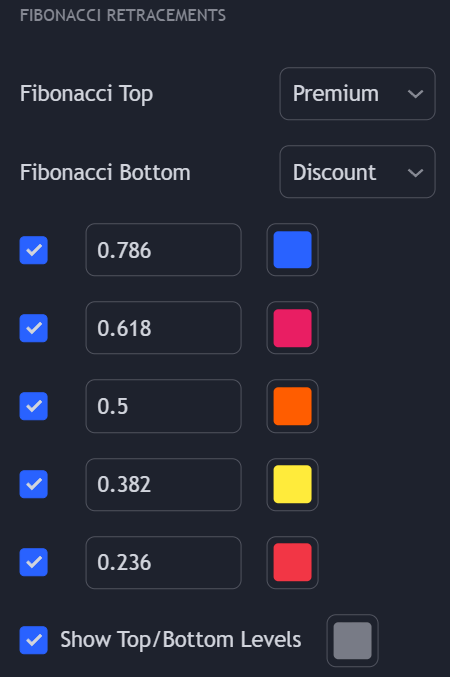Open the Fibonacci Bottom dropdown
This screenshot has width=450, height=677.
357,172
